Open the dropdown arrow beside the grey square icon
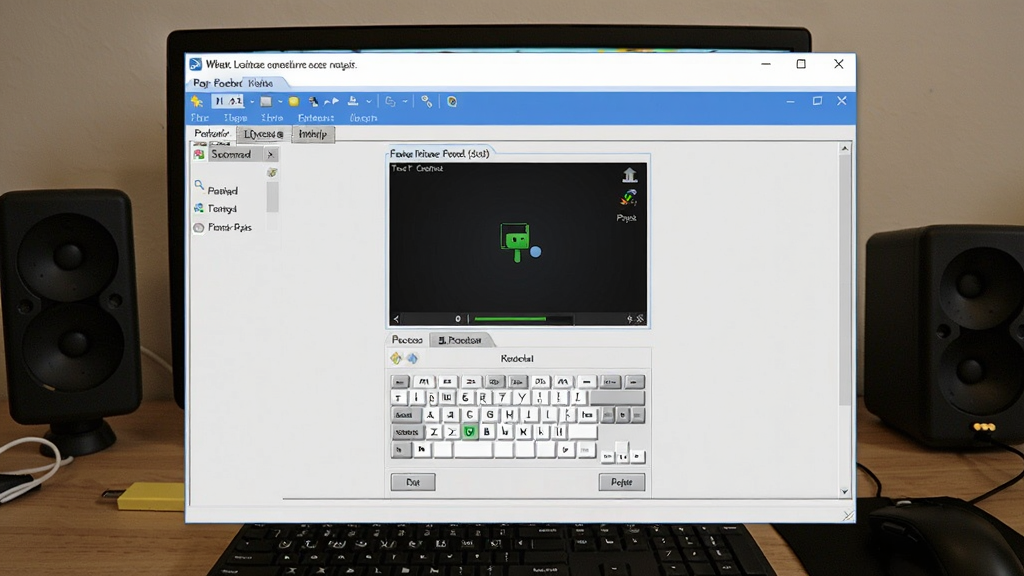1024x576 pixels. [x=280, y=101]
